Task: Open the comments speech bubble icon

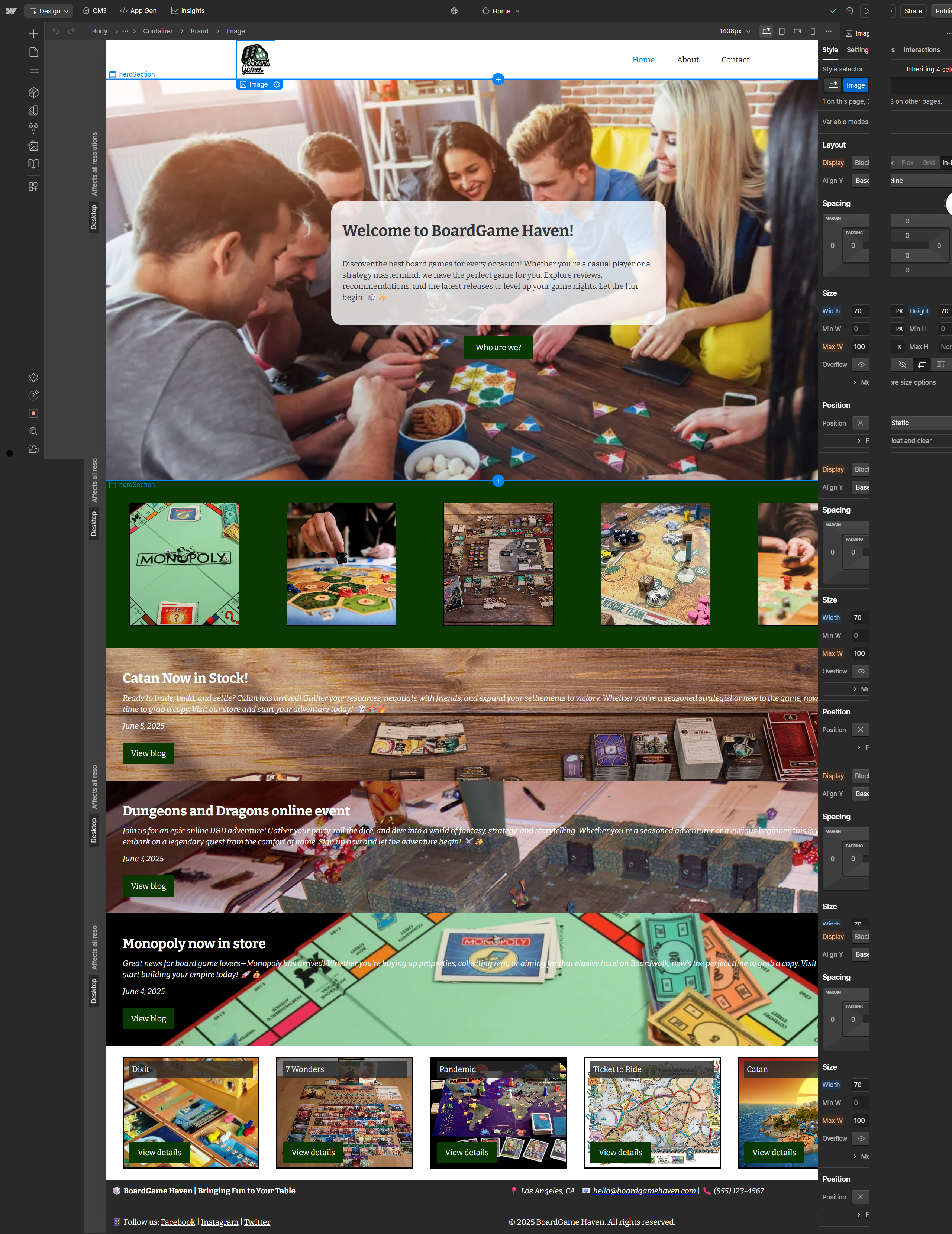Action: (x=849, y=11)
